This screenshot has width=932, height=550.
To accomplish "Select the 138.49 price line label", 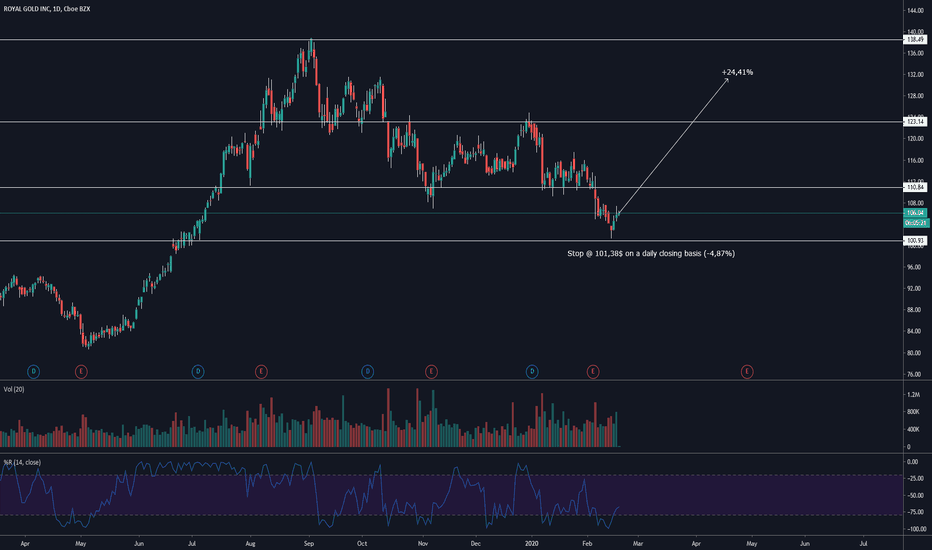I will coord(915,39).
